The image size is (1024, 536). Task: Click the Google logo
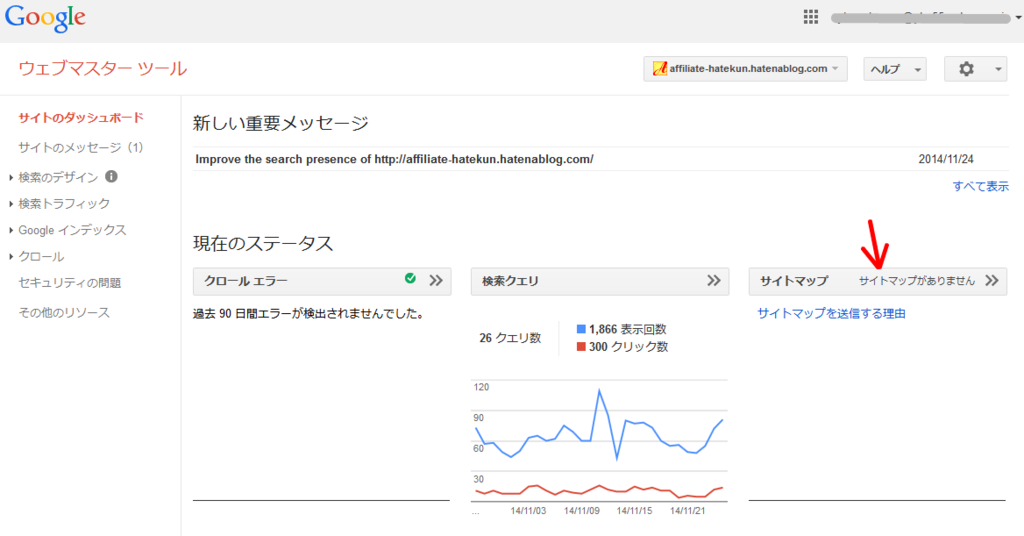click(45, 18)
